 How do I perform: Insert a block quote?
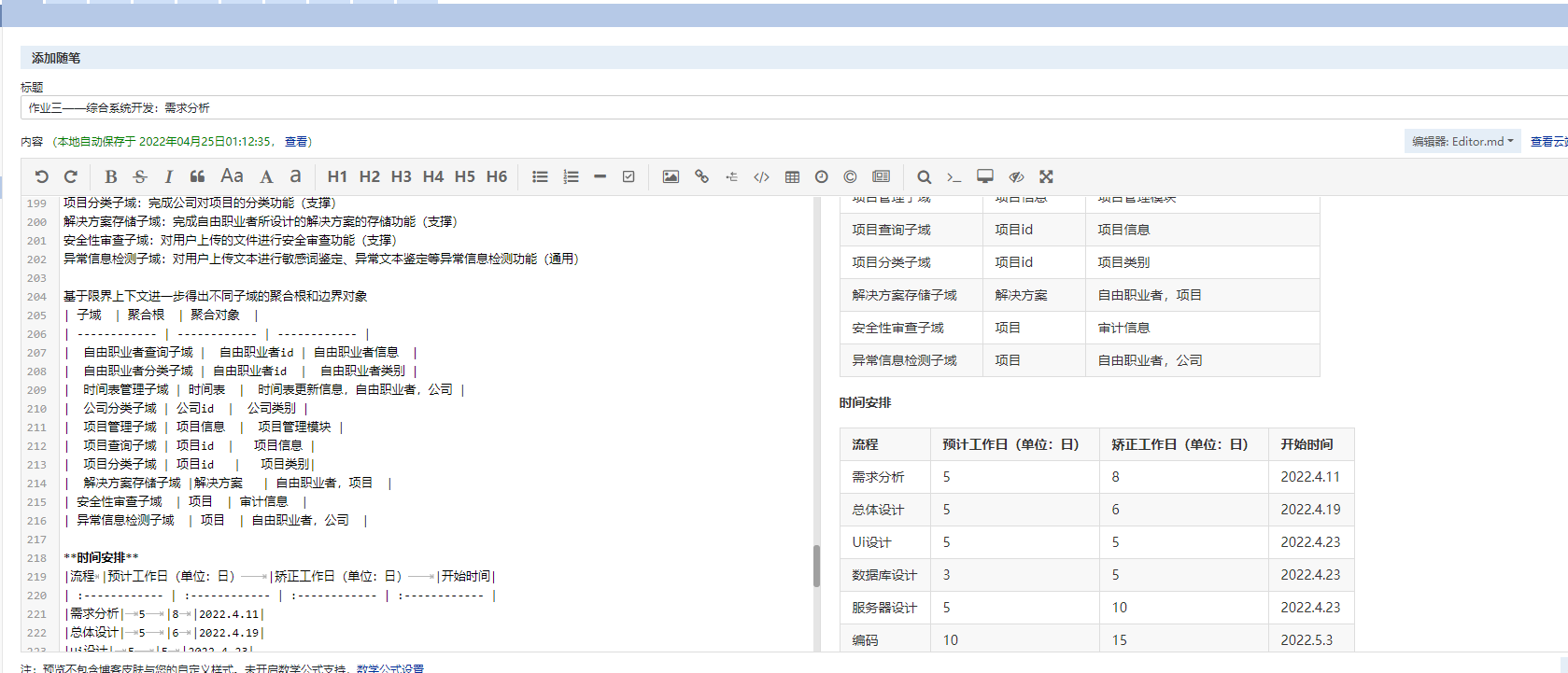point(197,176)
